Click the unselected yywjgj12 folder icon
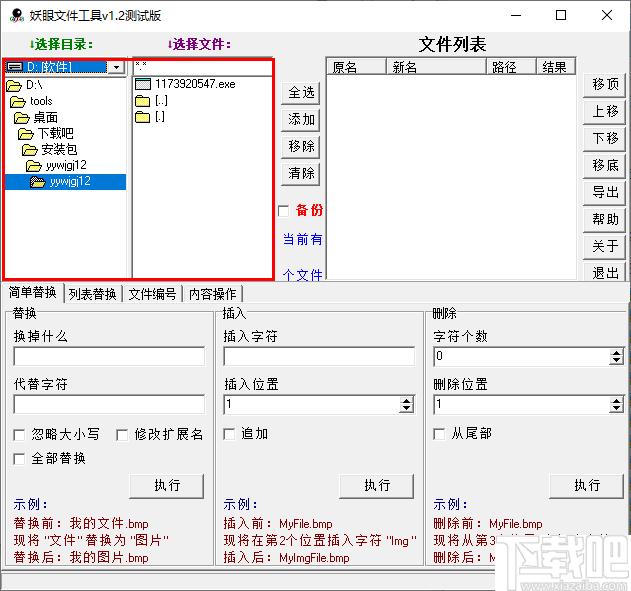This screenshot has height=591, width=631. point(34,165)
